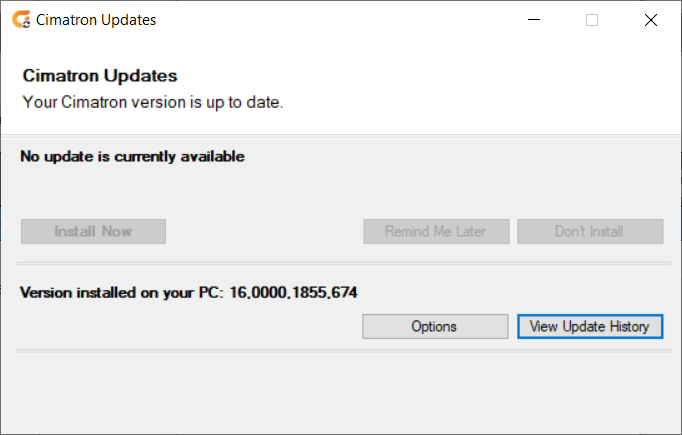The height and width of the screenshot is (435, 682).
Task: Click the disabled Install Now button
Action: click(x=93, y=231)
